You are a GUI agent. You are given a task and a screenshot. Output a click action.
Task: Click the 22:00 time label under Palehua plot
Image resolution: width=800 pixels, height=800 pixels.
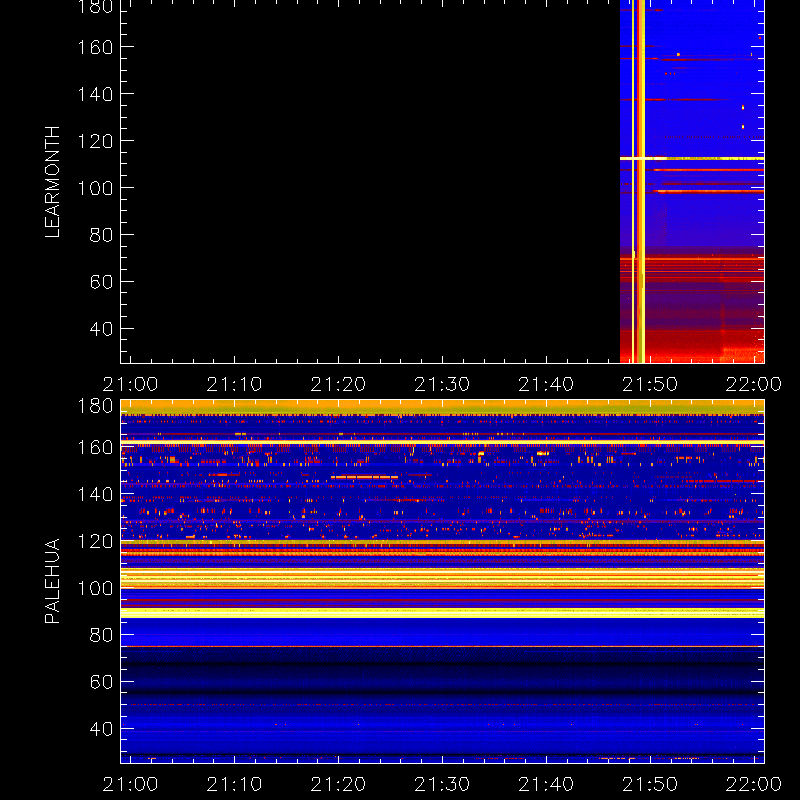tap(754, 784)
